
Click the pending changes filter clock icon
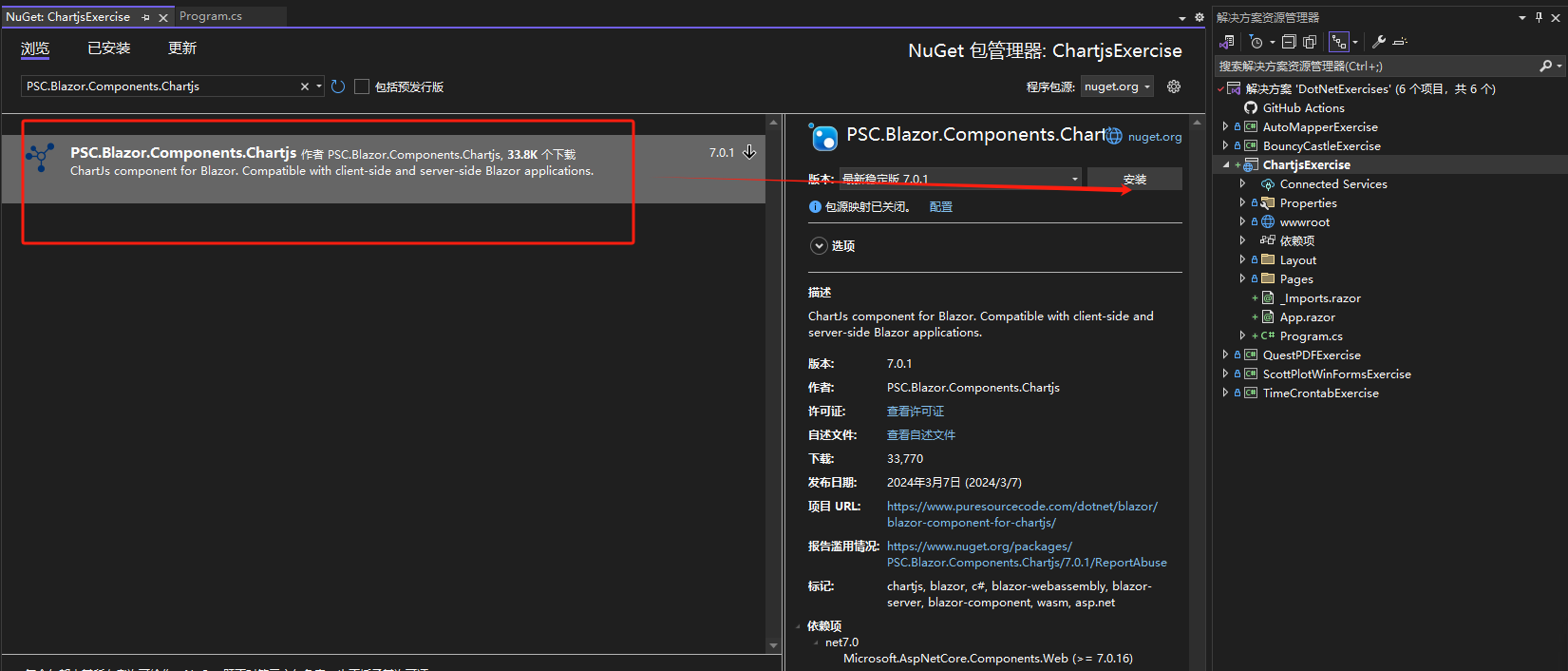coord(1256,42)
